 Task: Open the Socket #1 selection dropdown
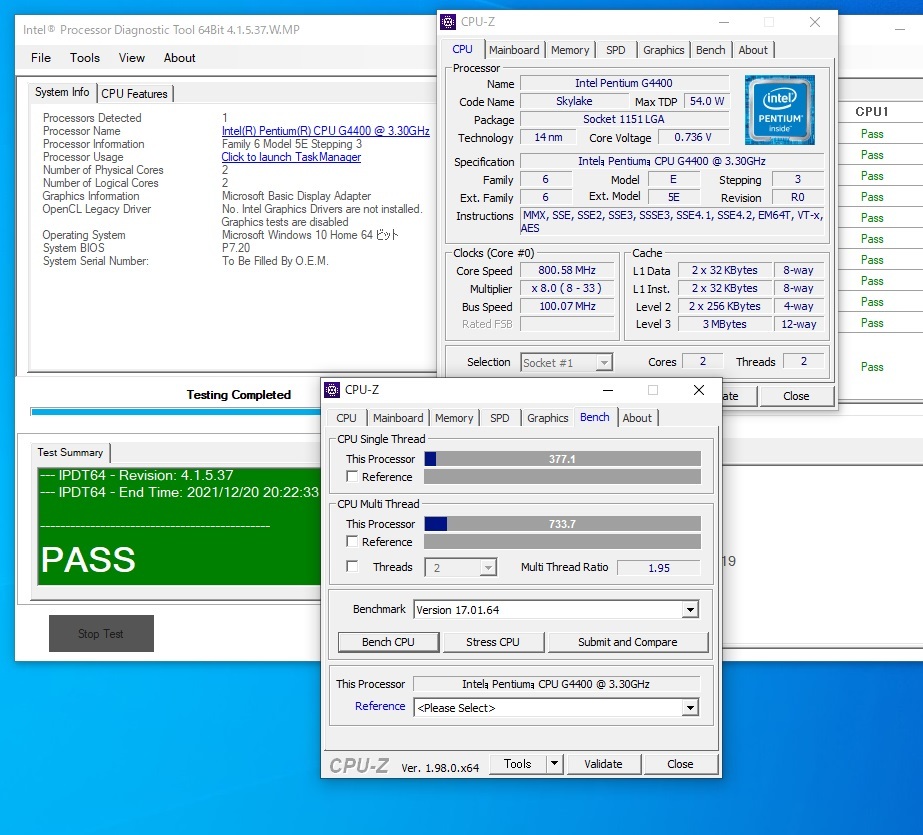point(604,363)
